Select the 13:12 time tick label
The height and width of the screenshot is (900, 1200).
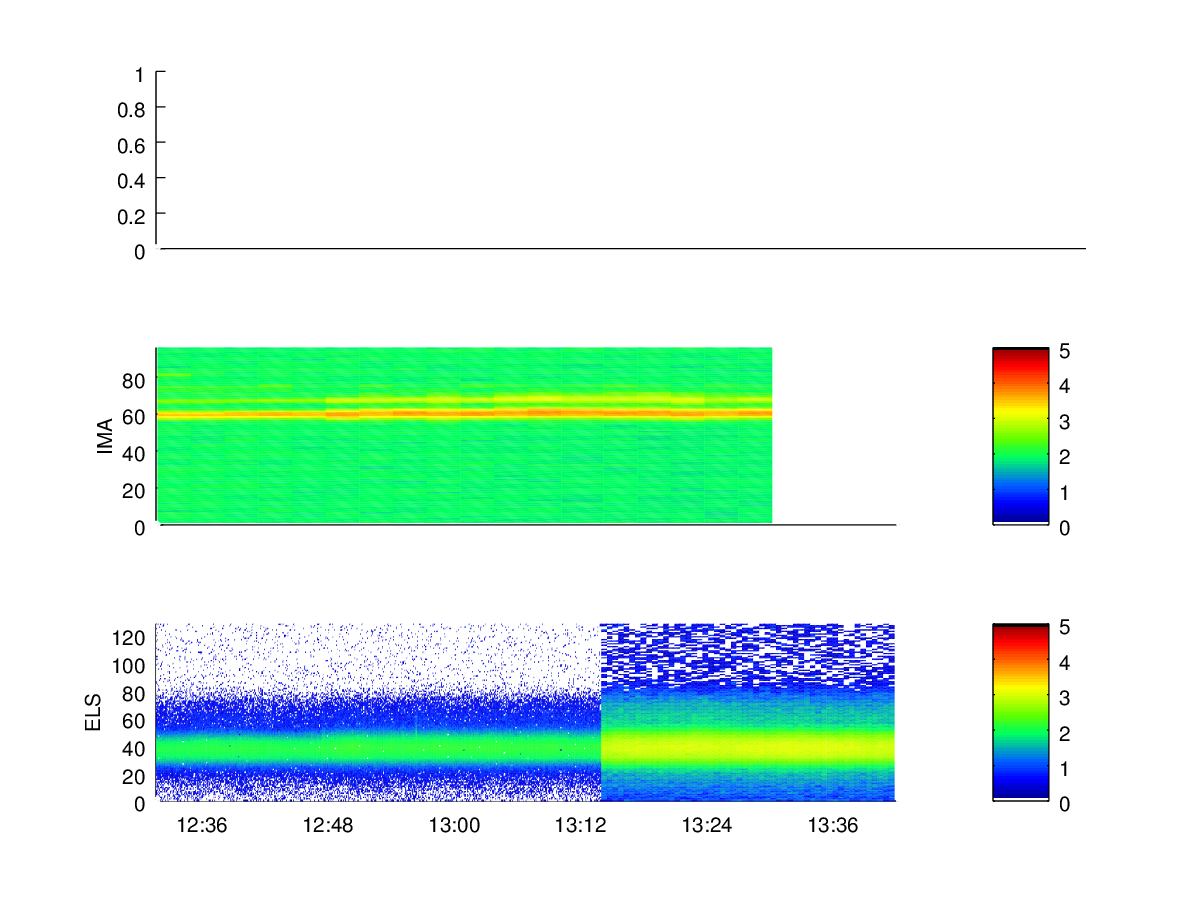pos(581,826)
